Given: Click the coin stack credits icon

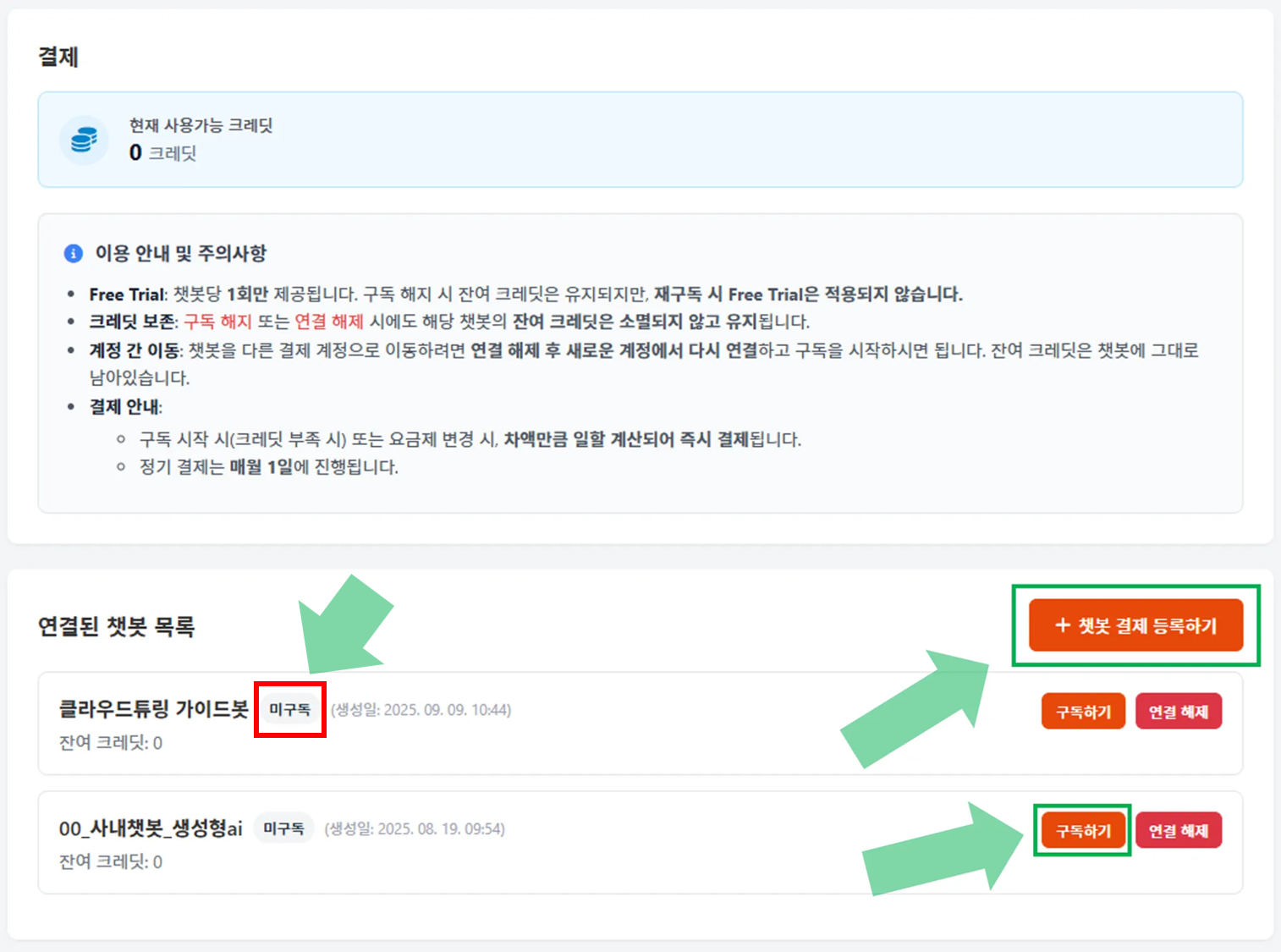Looking at the screenshot, I should pos(84,140).
